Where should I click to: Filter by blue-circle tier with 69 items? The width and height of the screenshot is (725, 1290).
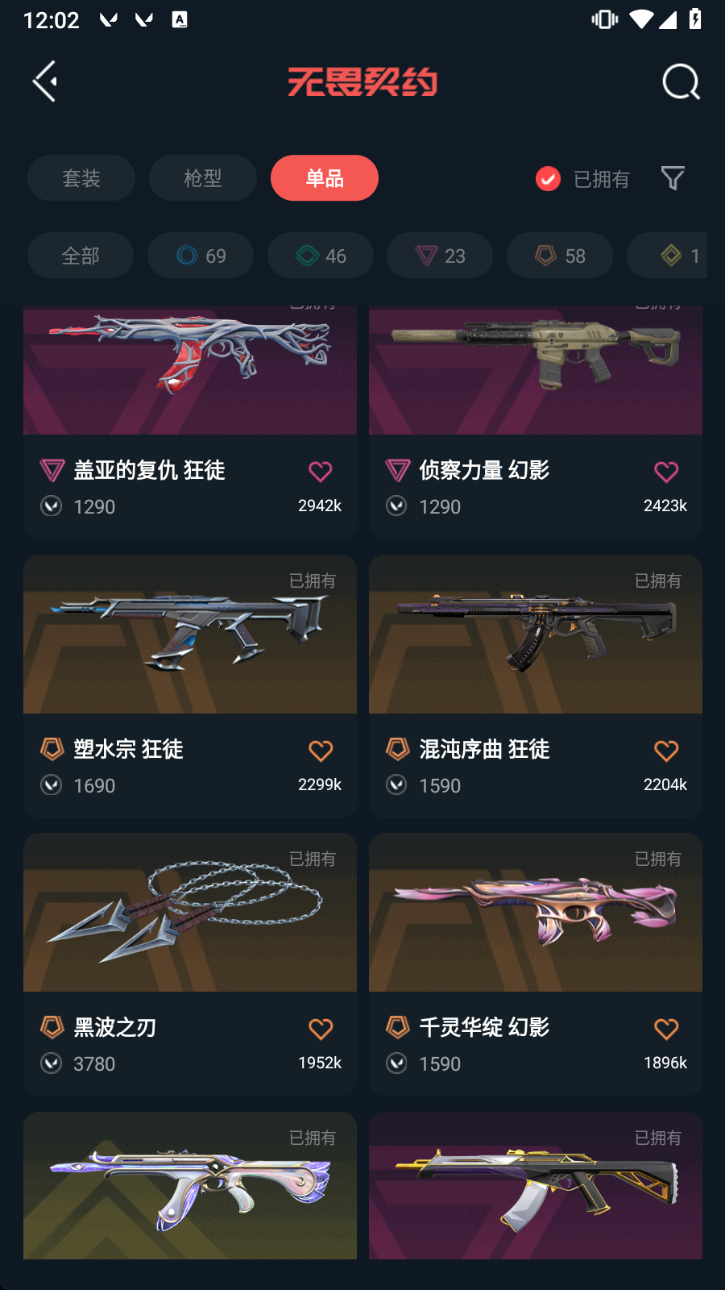coord(201,256)
